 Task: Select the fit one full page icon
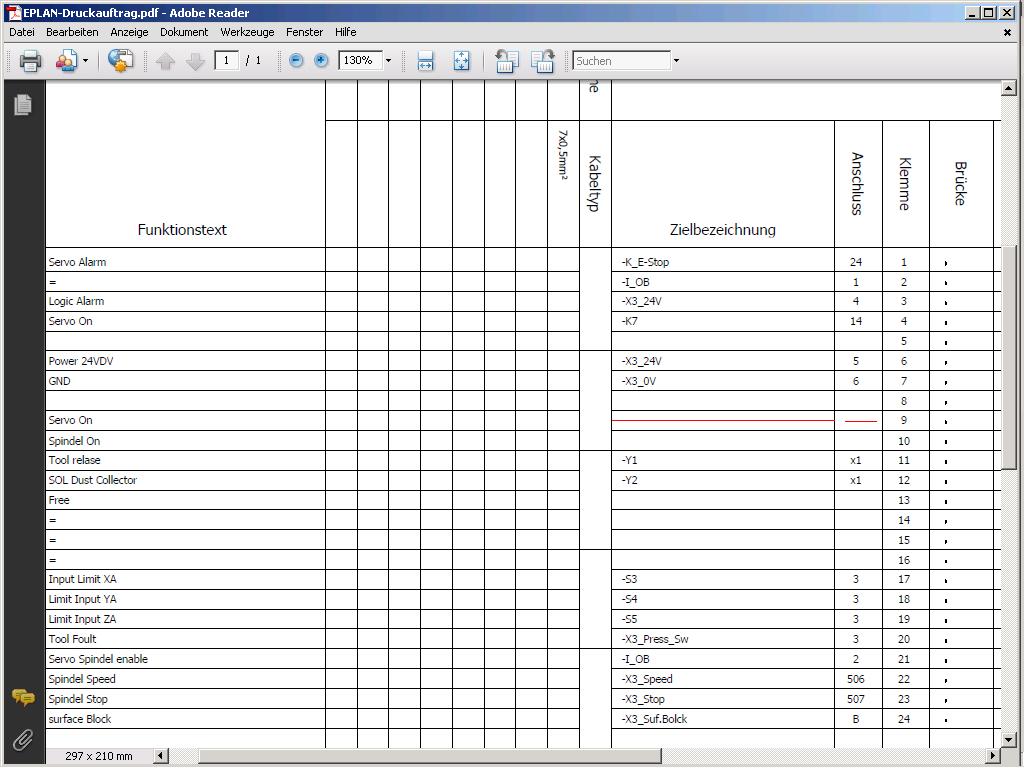461,61
